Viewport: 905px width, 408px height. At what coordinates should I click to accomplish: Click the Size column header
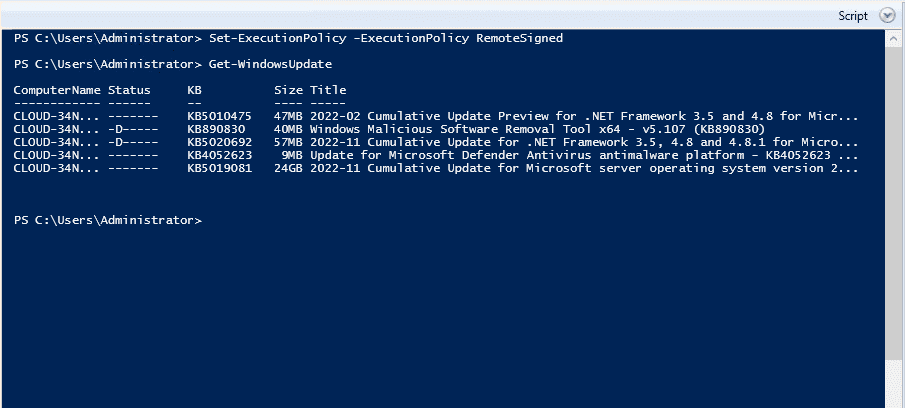(x=288, y=90)
